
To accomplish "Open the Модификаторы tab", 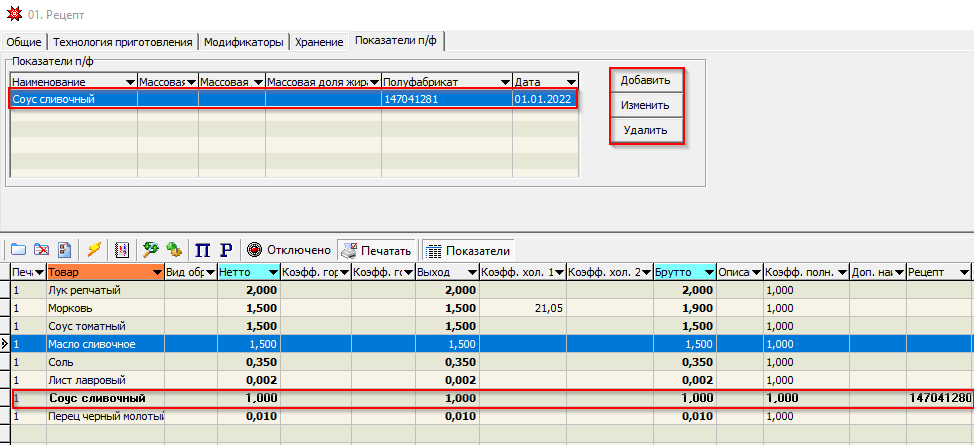I will pyautogui.click(x=245, y=42).
